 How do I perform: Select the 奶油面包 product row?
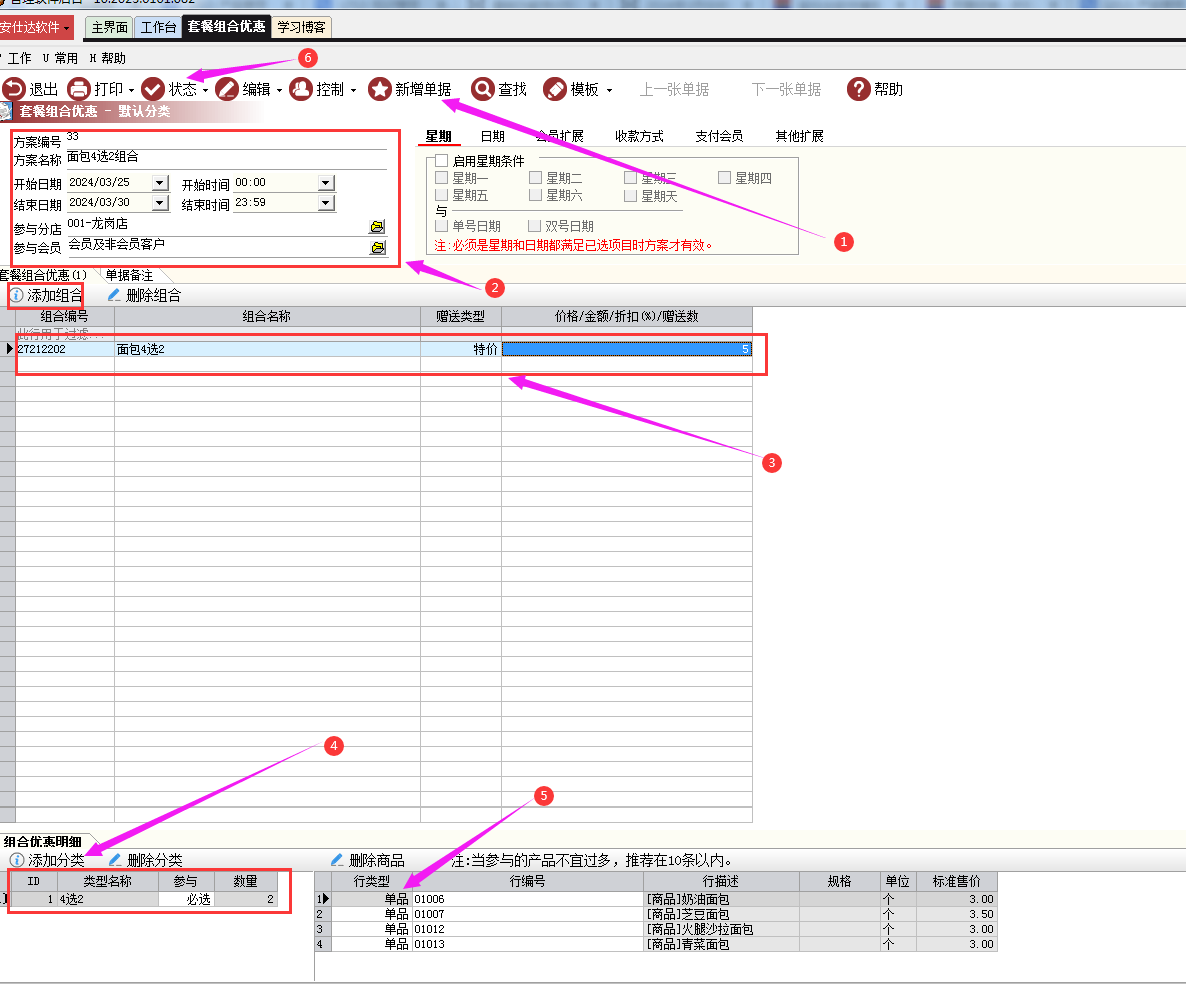pyautogui.click(x=656, y=899)
